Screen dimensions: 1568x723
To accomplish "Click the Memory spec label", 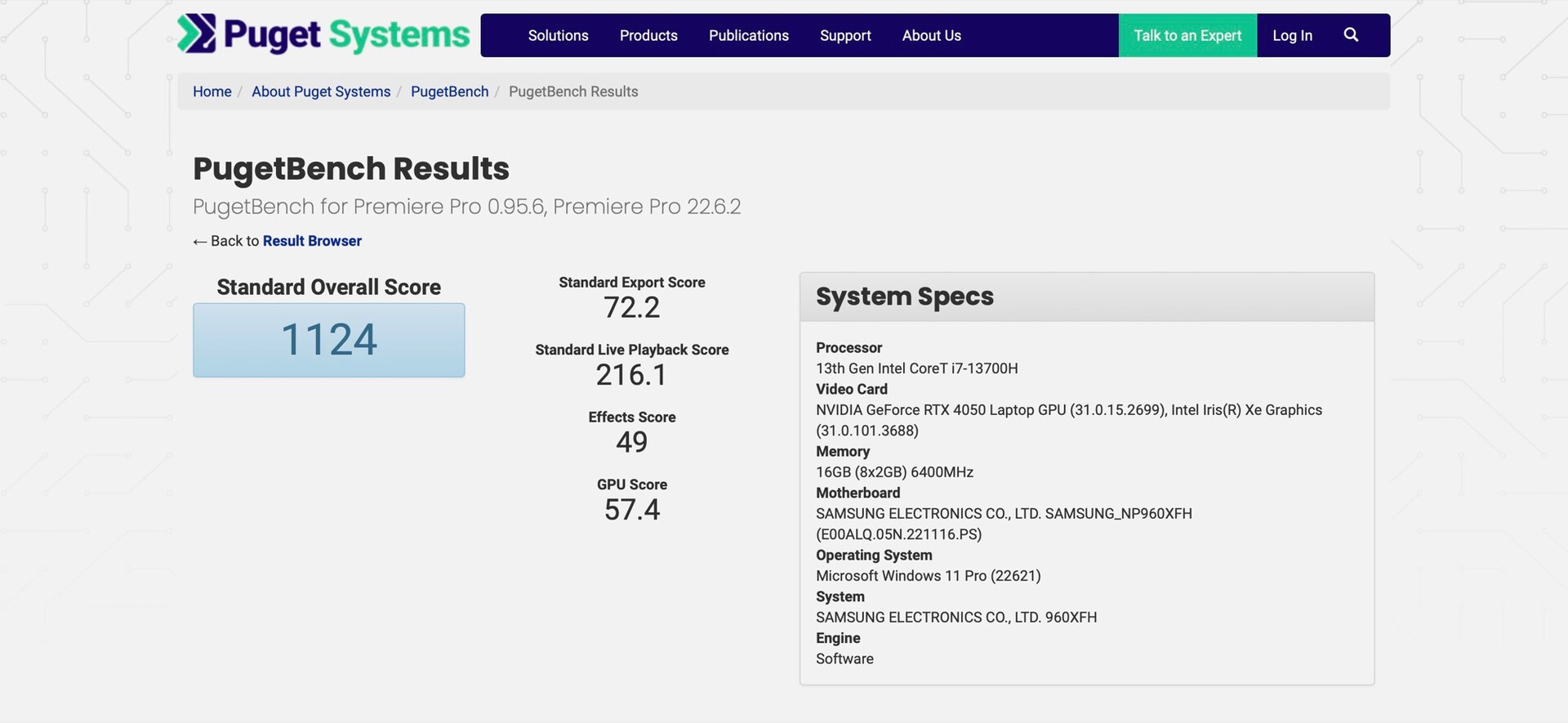I will point(843,452).
